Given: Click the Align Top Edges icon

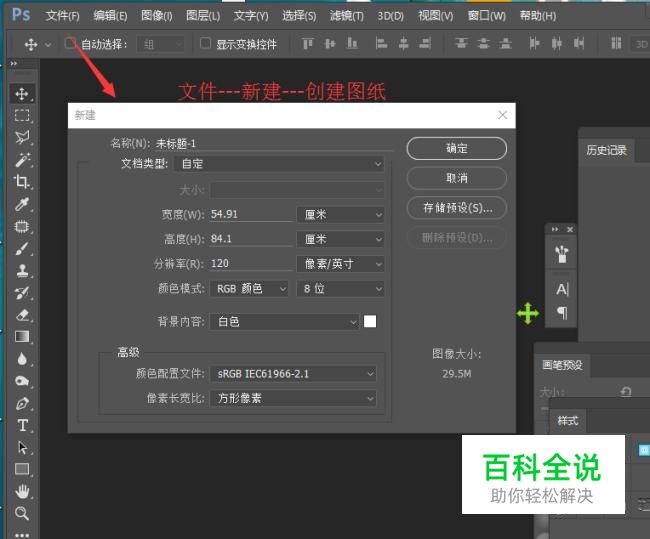Looking at the screenshot, I should [307, 43].
